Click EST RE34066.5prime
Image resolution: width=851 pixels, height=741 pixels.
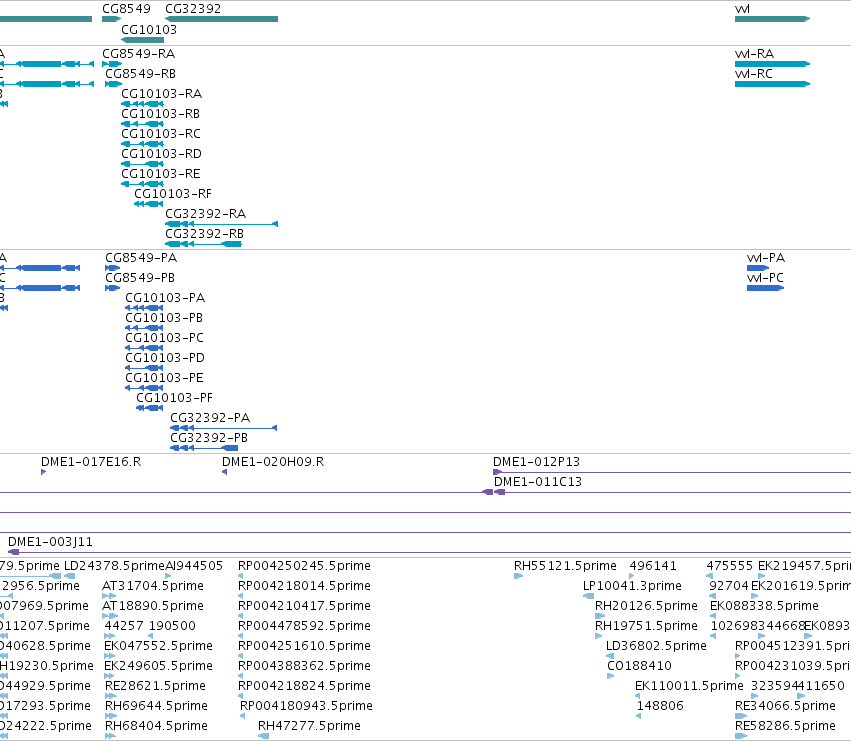coord(785,706)
